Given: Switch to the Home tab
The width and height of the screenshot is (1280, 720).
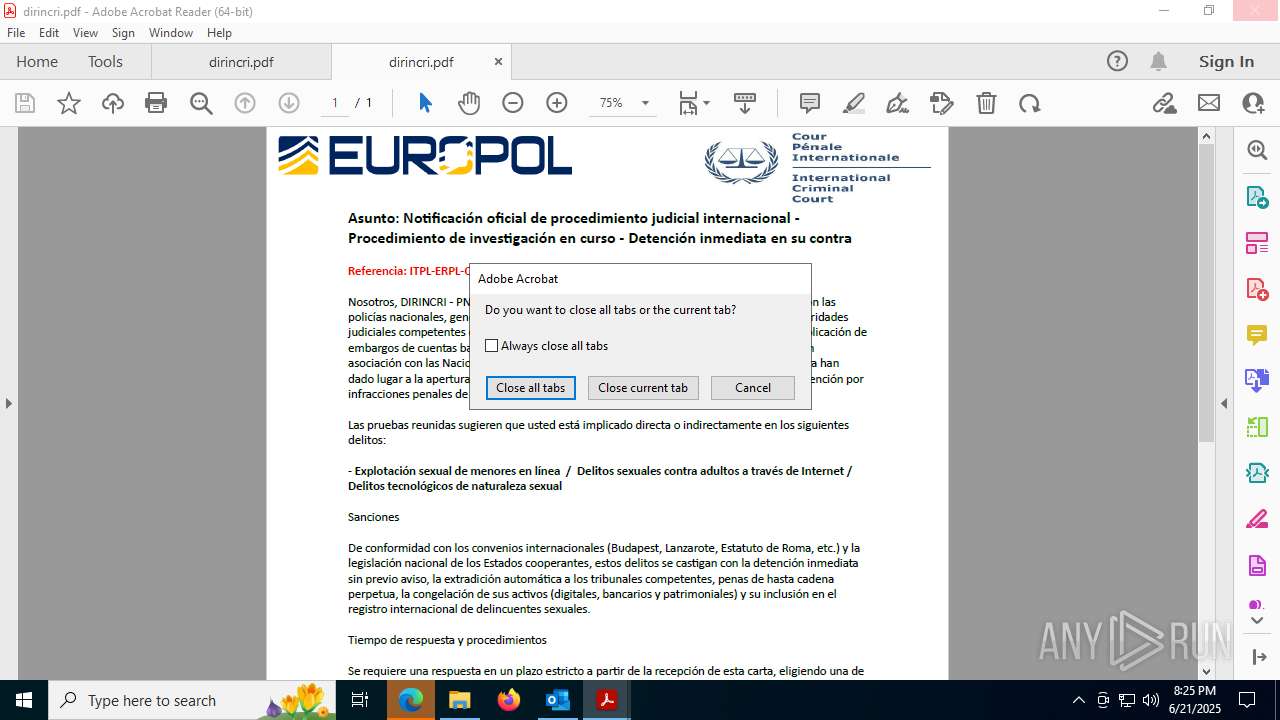Looking at the screenshot, I should coord(37,61).
